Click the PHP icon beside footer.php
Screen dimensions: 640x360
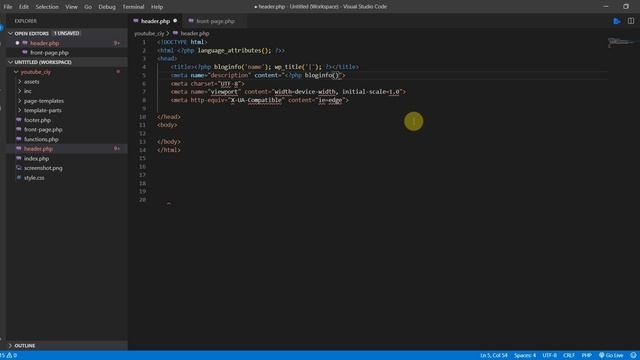click(18, 120)
